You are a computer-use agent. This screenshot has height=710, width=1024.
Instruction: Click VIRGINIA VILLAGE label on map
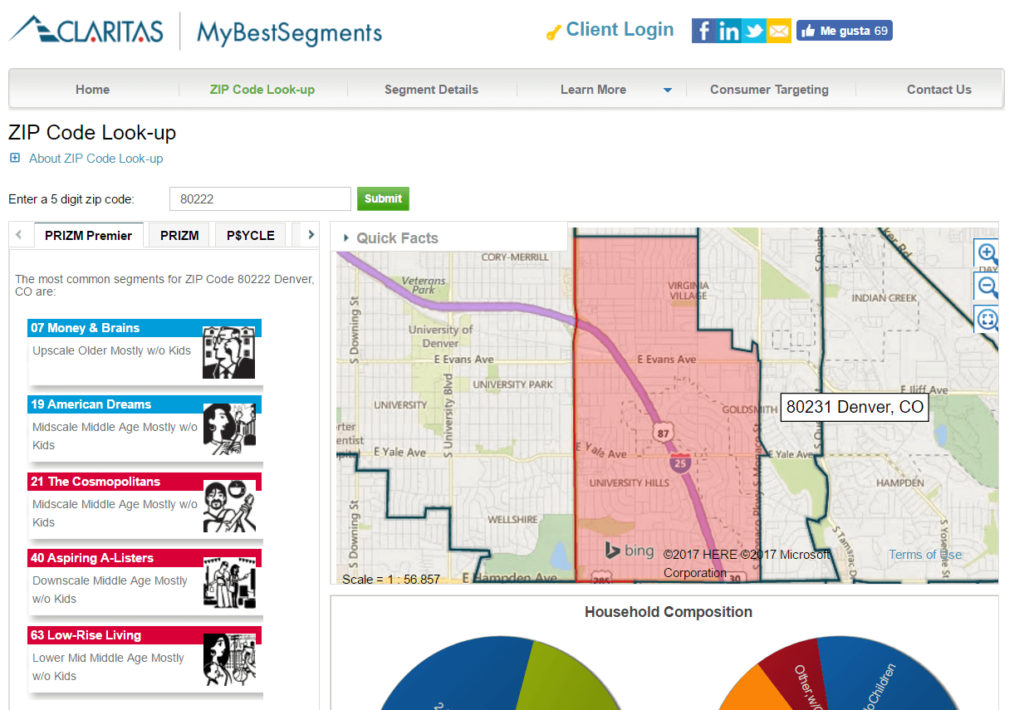[x=688, y=290]
